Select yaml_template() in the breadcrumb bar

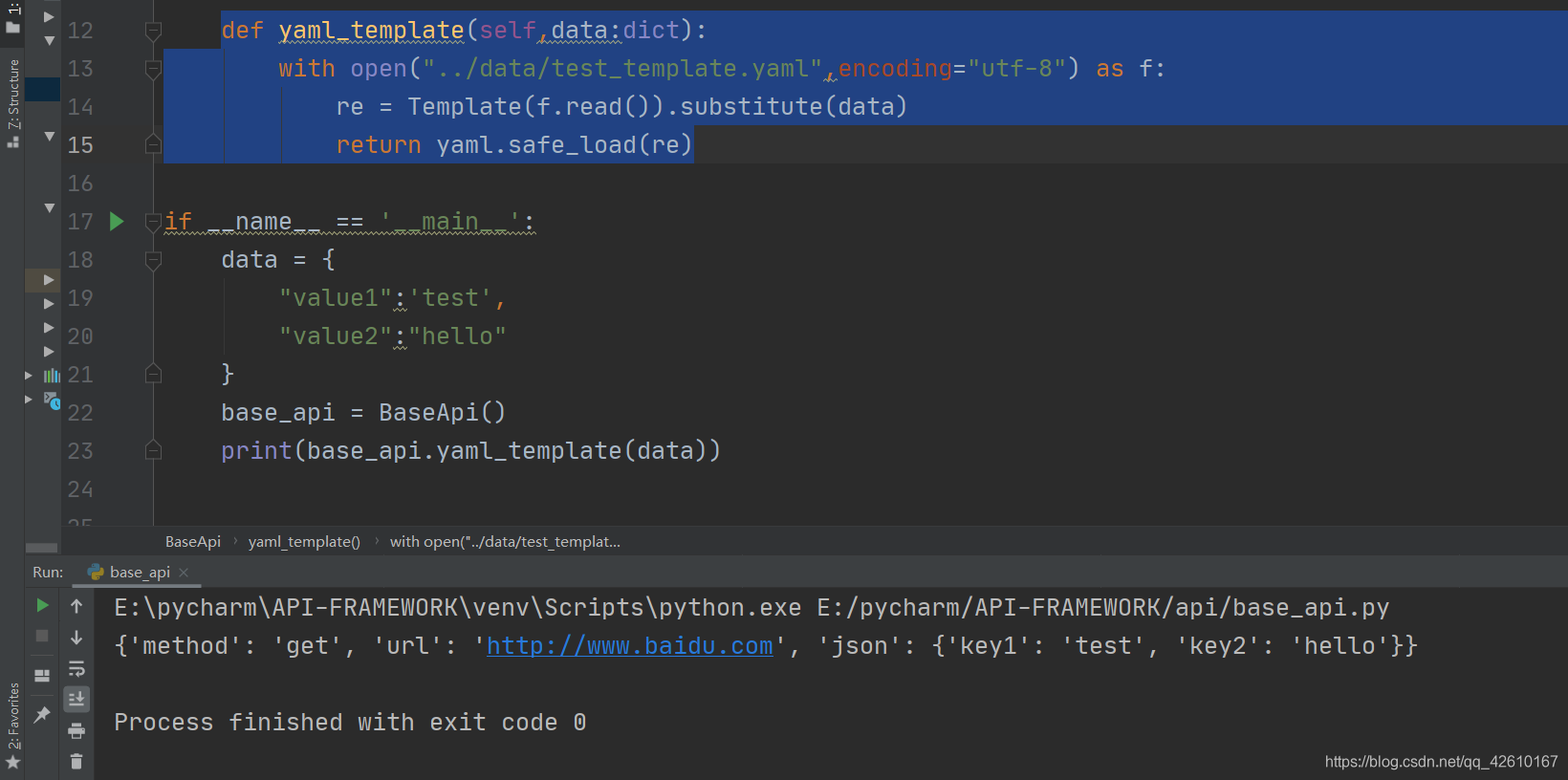coord(304,542)
